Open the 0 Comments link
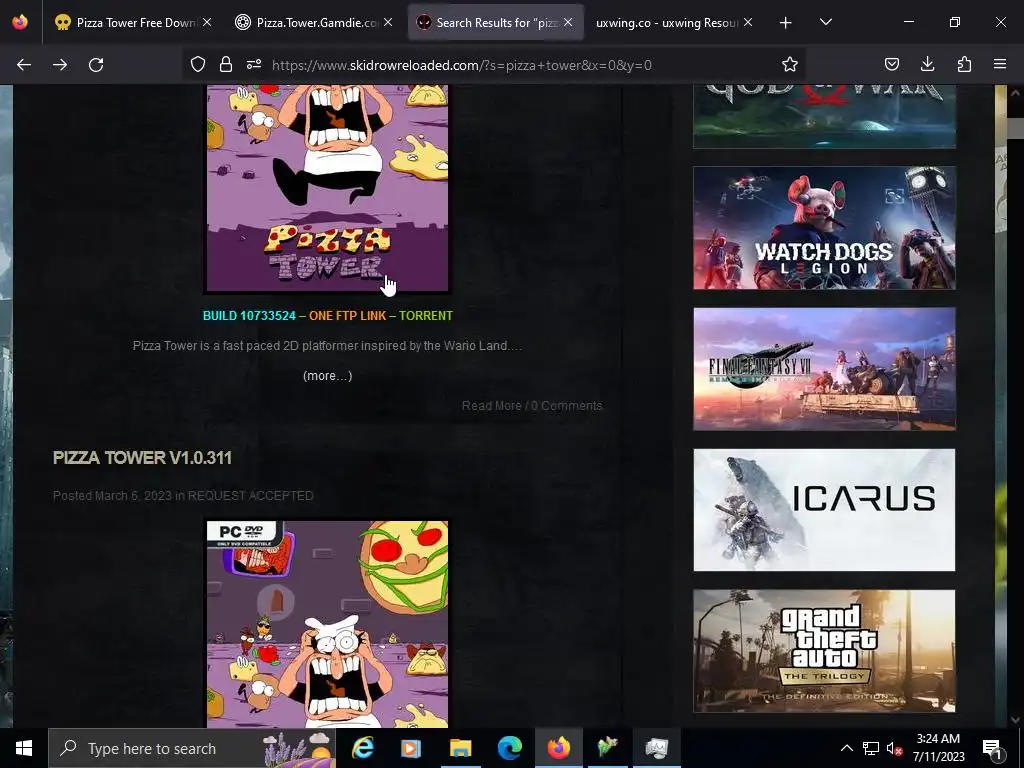Image resolution: width=1024 pixels, height=768 pixels. [x=567, y=406]
